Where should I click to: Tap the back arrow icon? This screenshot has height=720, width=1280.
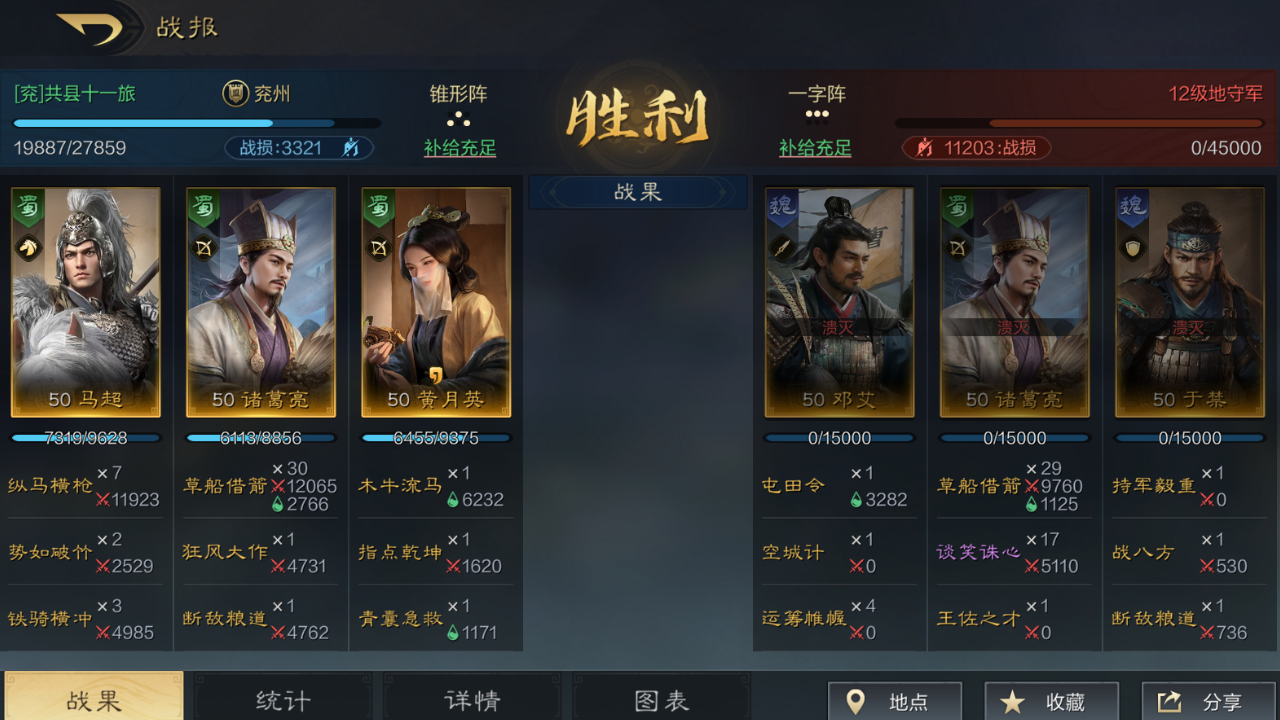coord(90,28)
